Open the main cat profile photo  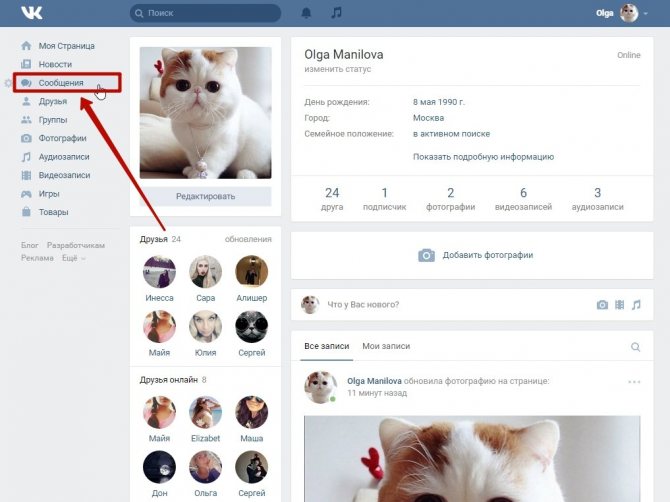point(206,113)
